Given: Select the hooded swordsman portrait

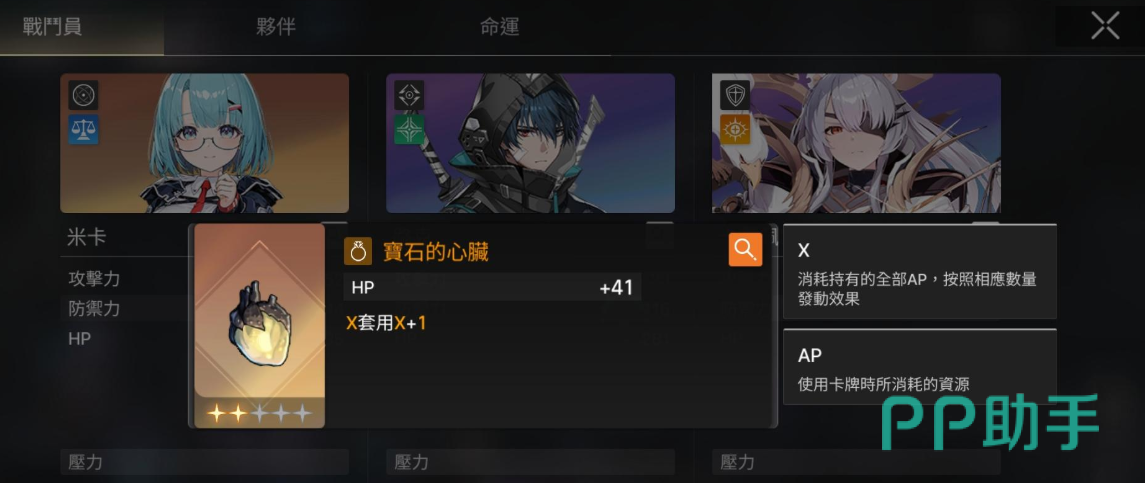Looking at the screenshot, I should pyautogui.click(x=530, y=143).
